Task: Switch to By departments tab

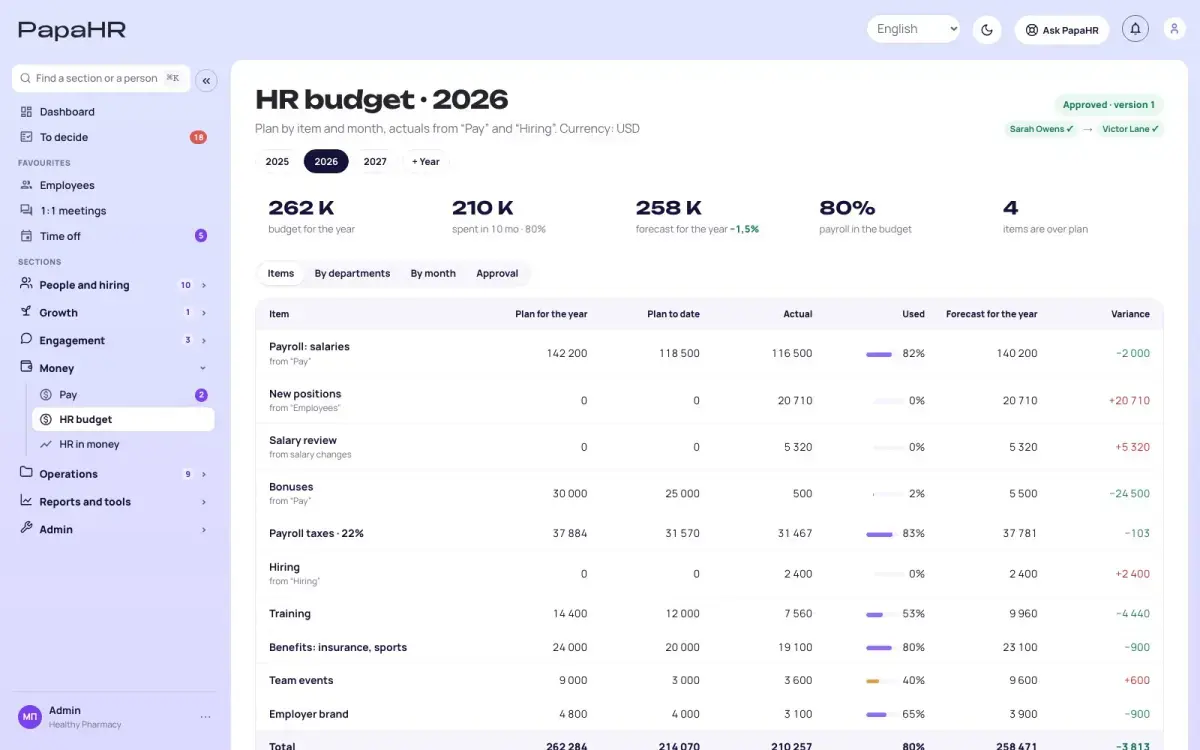Action: (x=352, y=273)
